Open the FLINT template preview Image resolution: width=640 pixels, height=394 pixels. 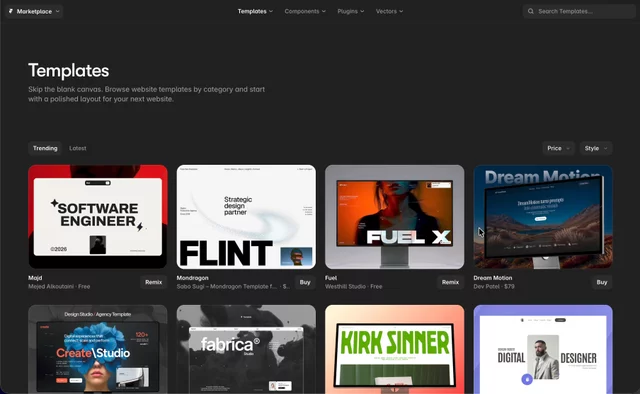pos(246,217)
